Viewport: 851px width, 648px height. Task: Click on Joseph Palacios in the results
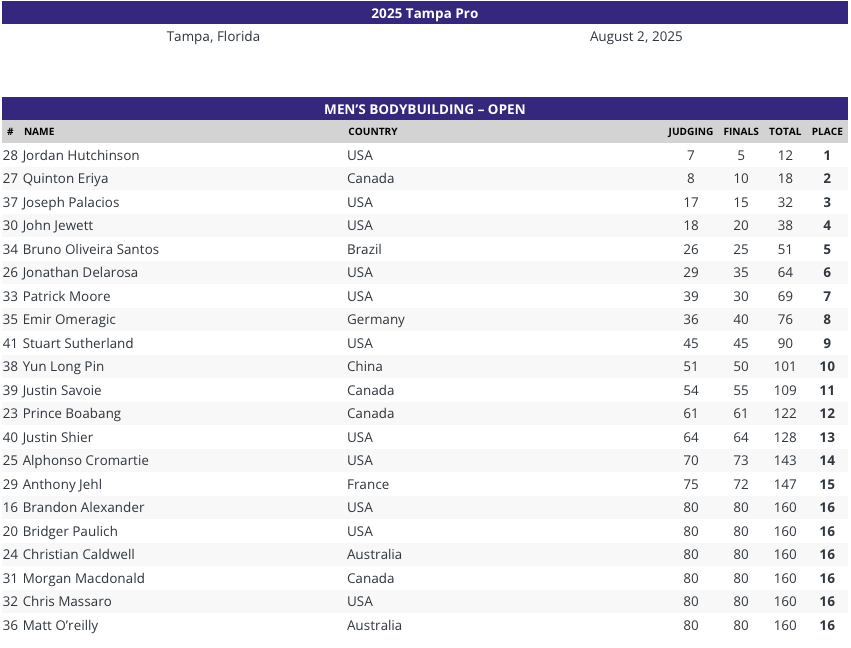[71, 202]
